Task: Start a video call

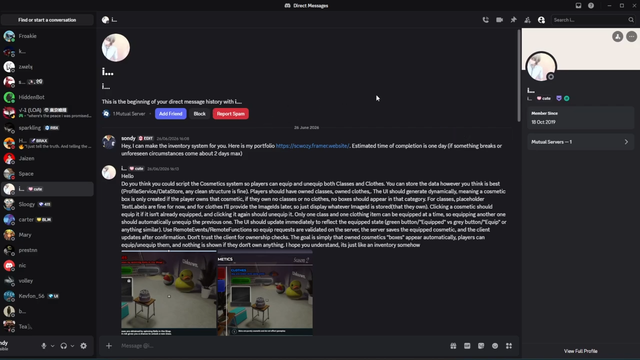Action: (x=499, y=20)
